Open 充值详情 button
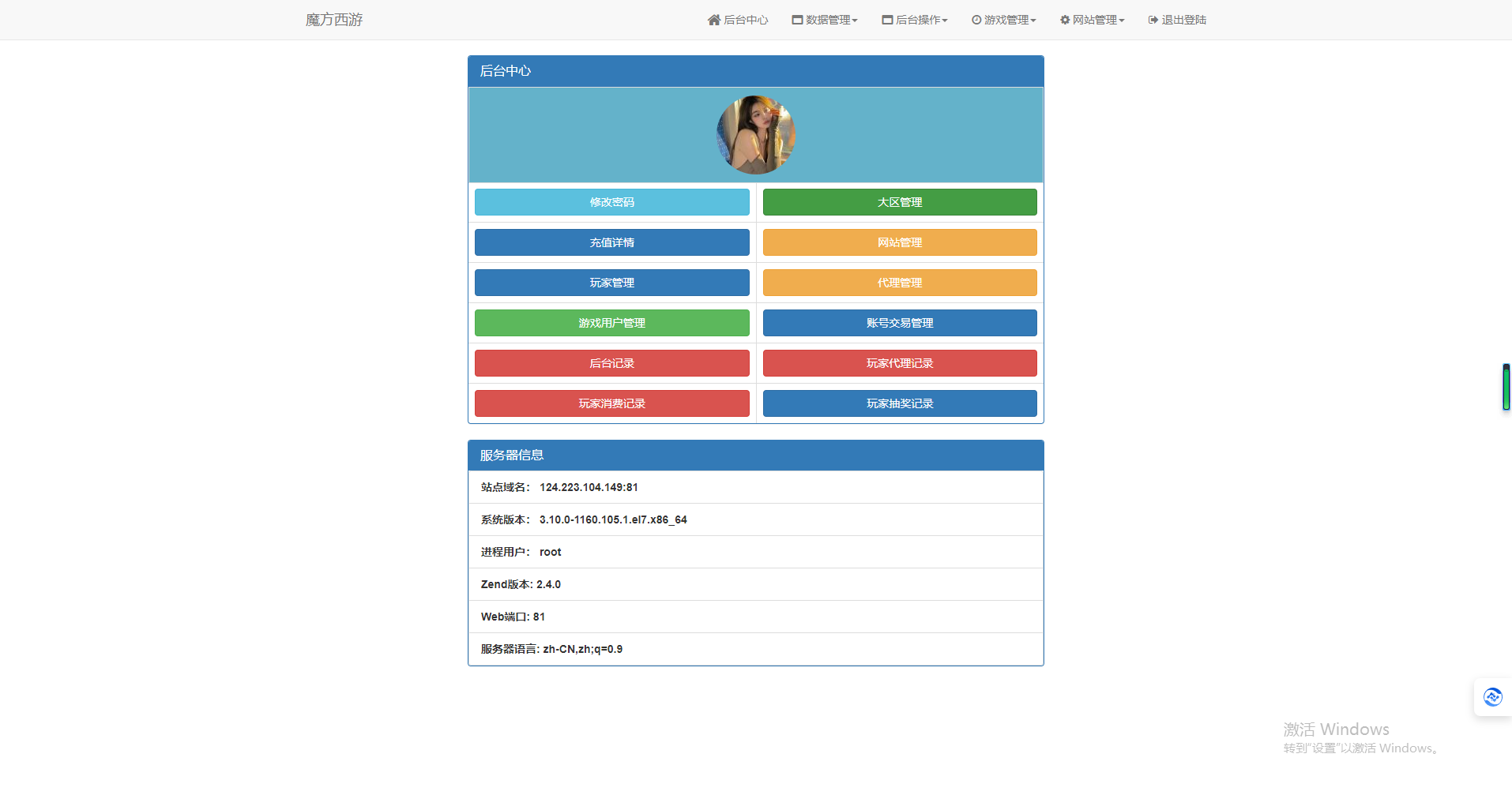 pos(612,242)
